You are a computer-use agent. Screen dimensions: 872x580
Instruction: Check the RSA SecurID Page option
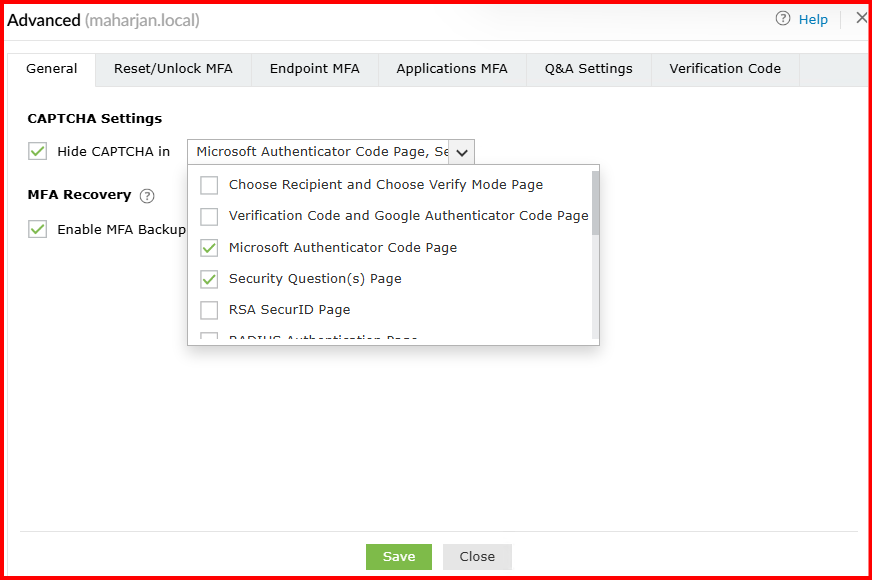click(x=209, y=310)
